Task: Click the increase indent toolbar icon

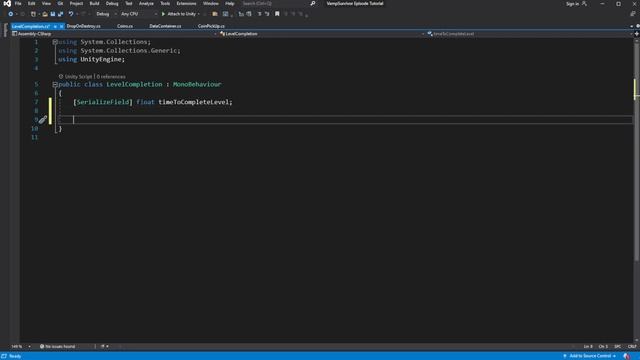Action: 249,14
